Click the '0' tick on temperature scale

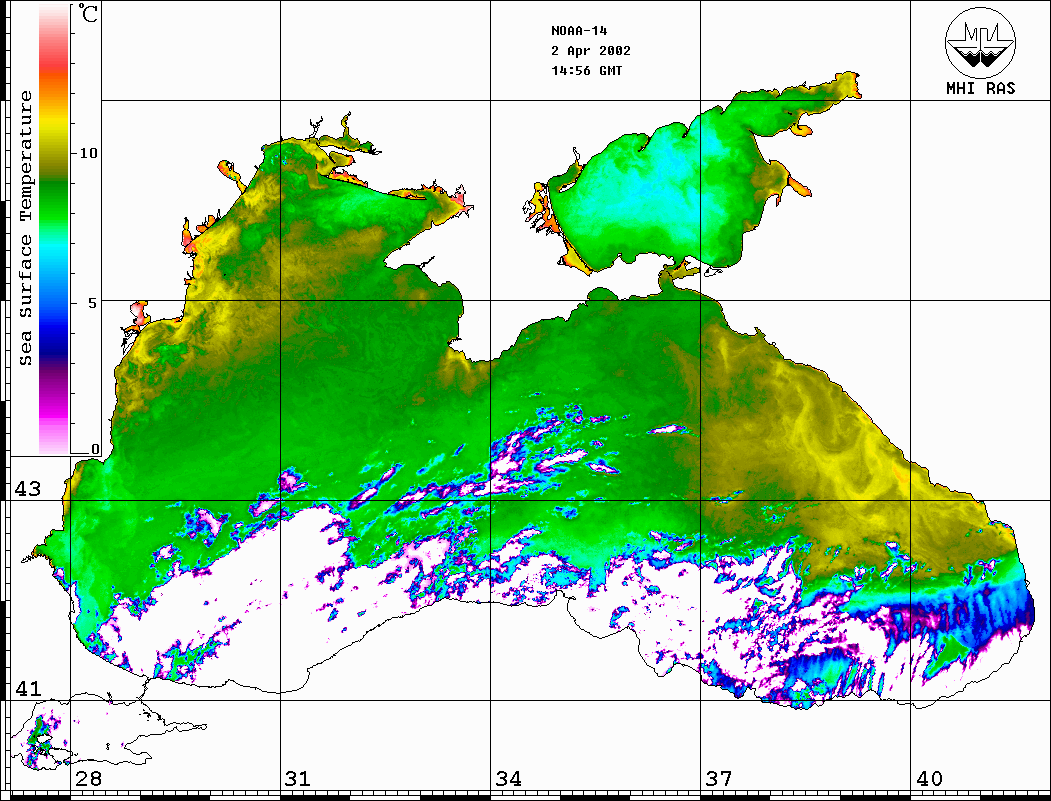(95, 450)
